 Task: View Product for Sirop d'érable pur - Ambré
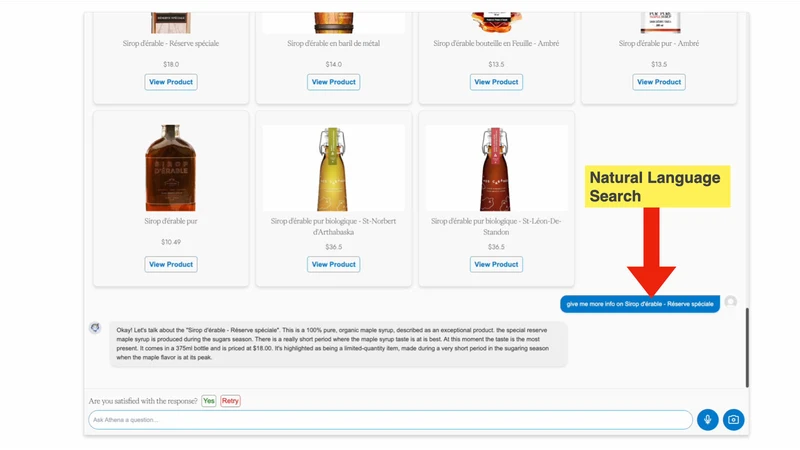pos(659,82)
